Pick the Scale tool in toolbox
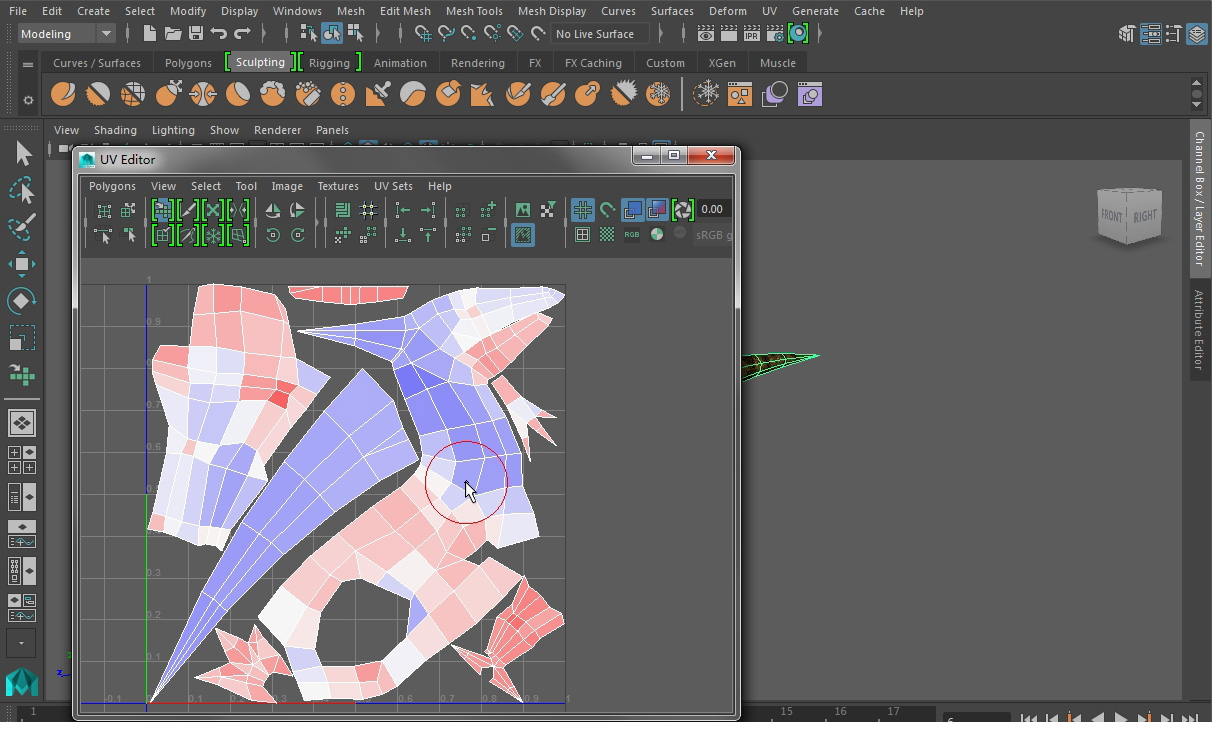 22,338
